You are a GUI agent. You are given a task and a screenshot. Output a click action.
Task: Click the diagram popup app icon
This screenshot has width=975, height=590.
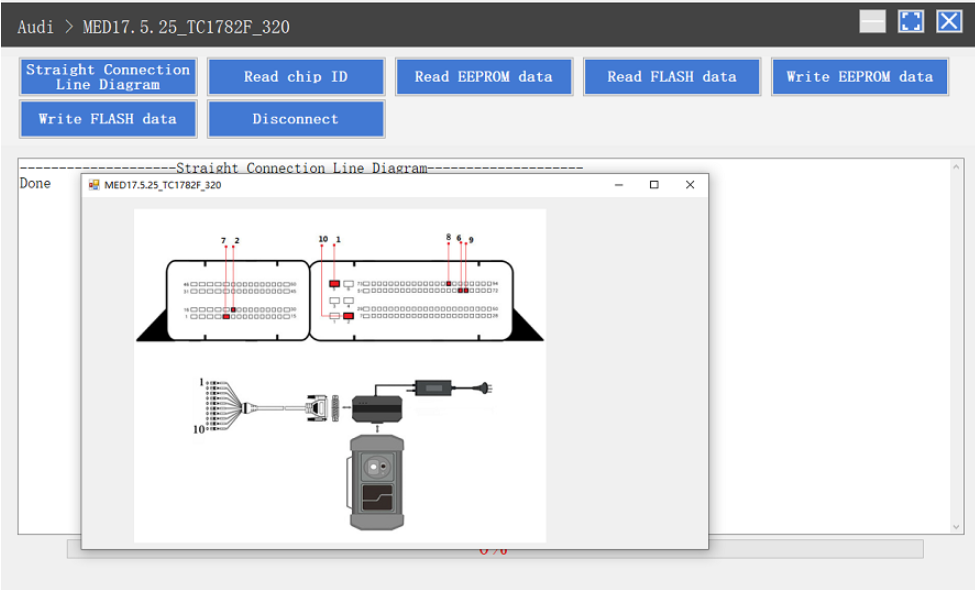[94, 185]
